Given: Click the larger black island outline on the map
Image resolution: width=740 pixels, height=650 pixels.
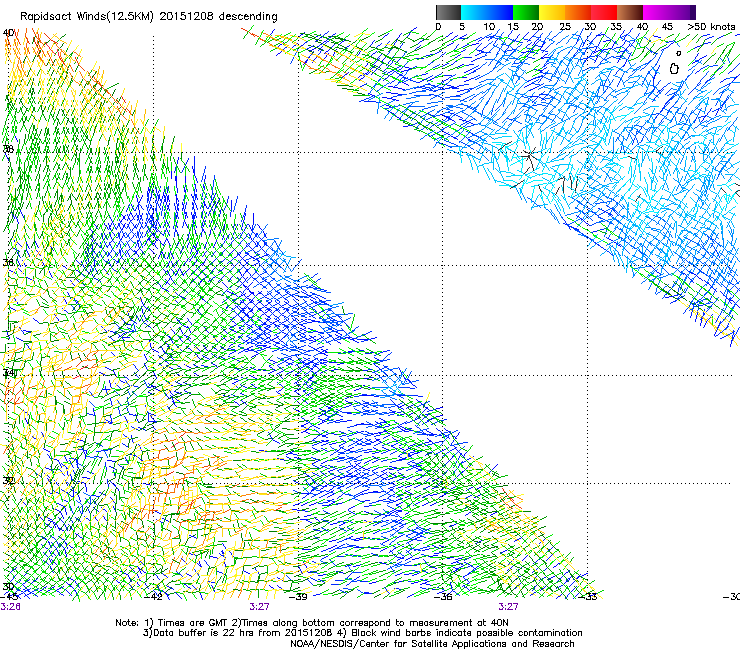Looking at the screenshot, I should [x=674, y=68].
